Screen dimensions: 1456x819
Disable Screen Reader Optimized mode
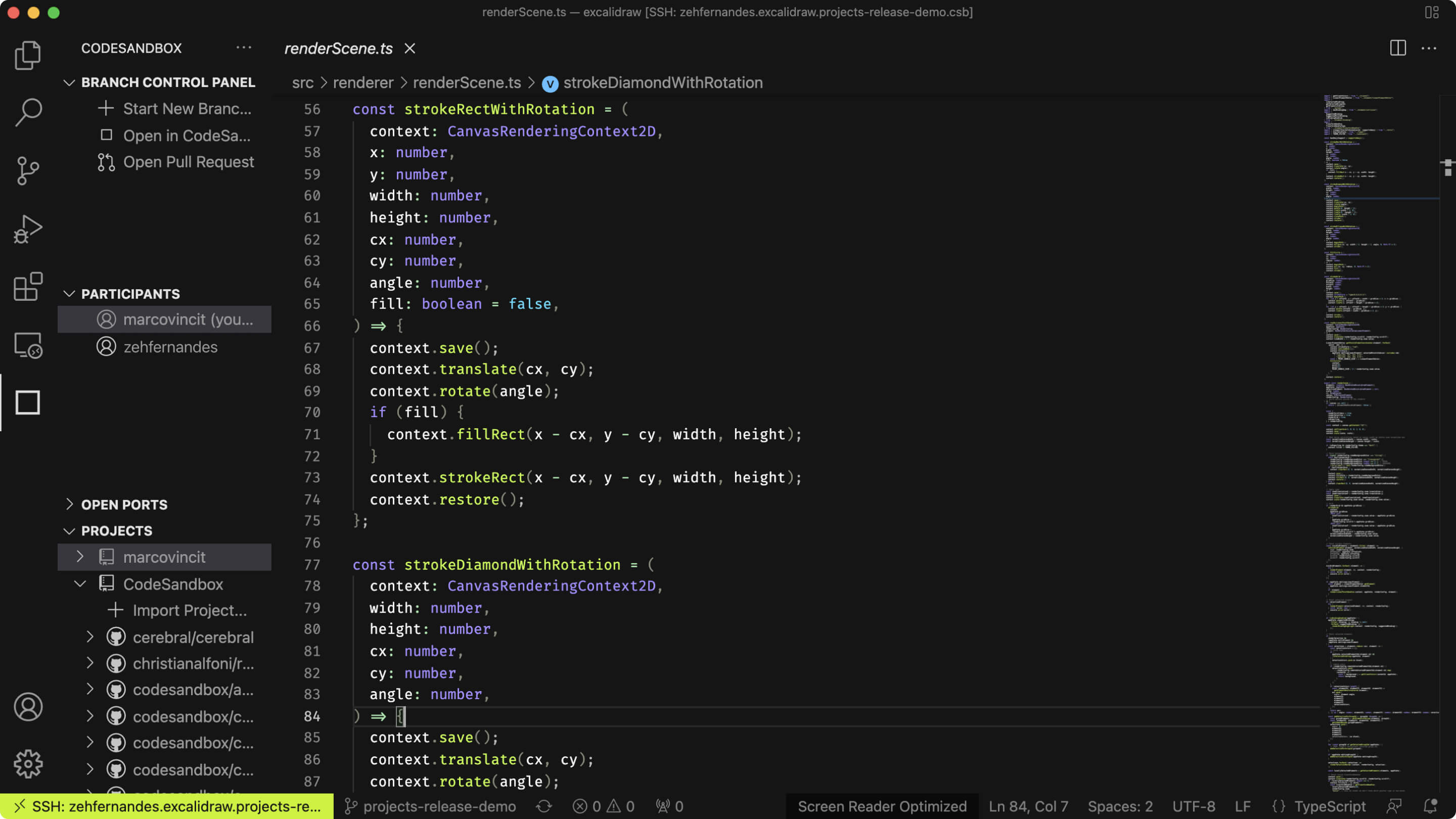[882, 806]
